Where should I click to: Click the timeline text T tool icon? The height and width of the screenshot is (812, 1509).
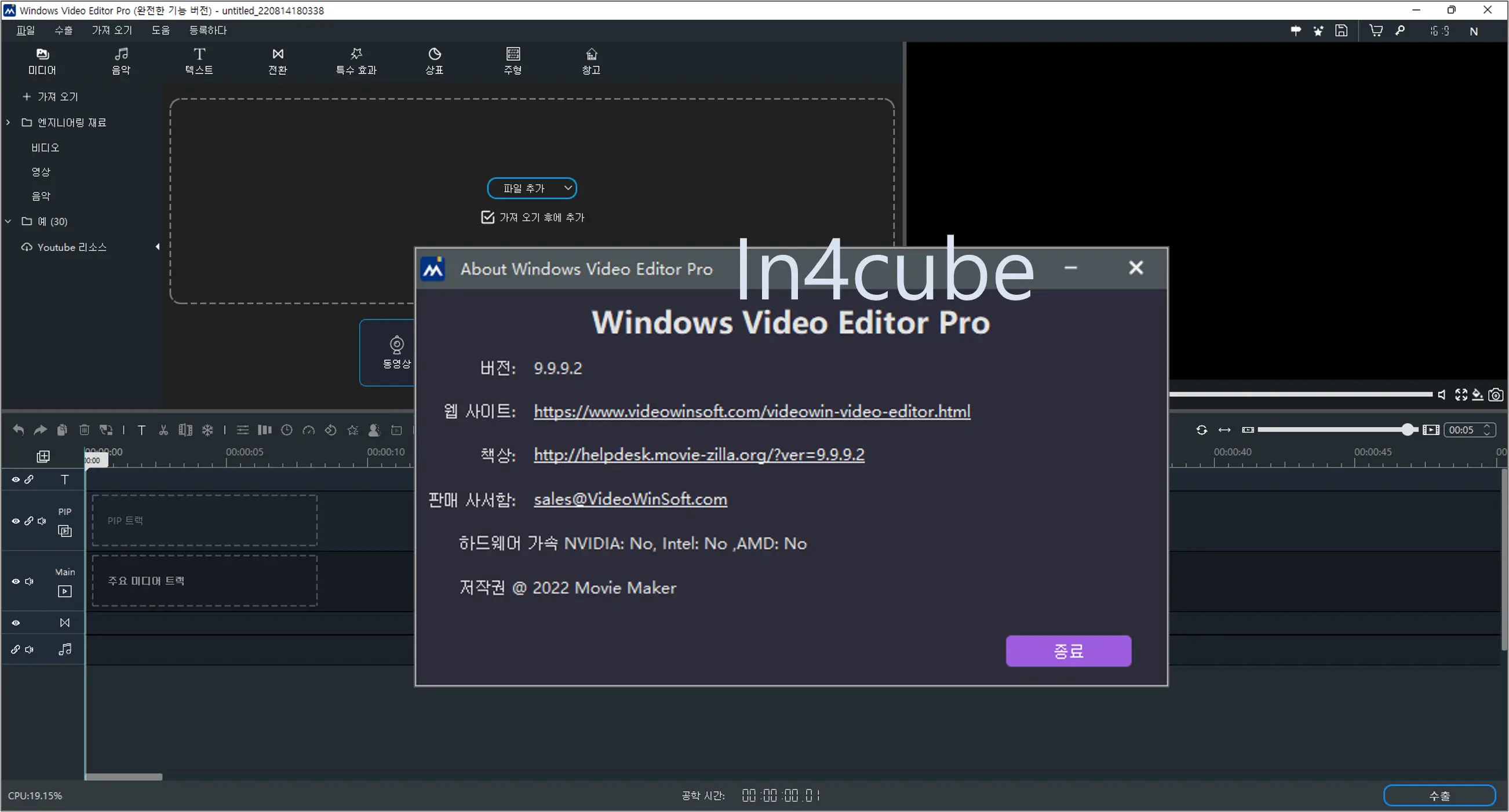click(141, 430)
